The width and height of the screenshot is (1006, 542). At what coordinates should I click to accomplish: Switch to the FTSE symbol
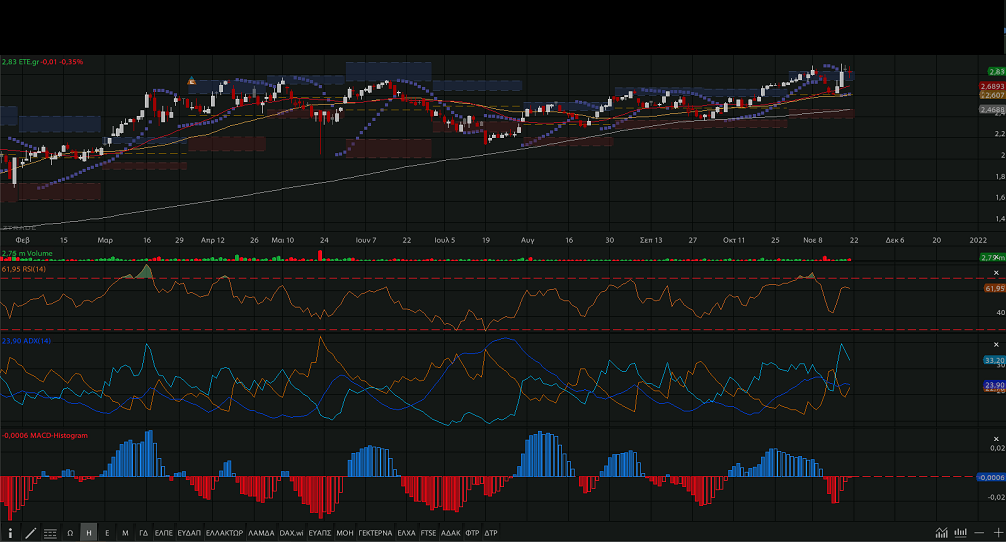[x=428, y=533]
